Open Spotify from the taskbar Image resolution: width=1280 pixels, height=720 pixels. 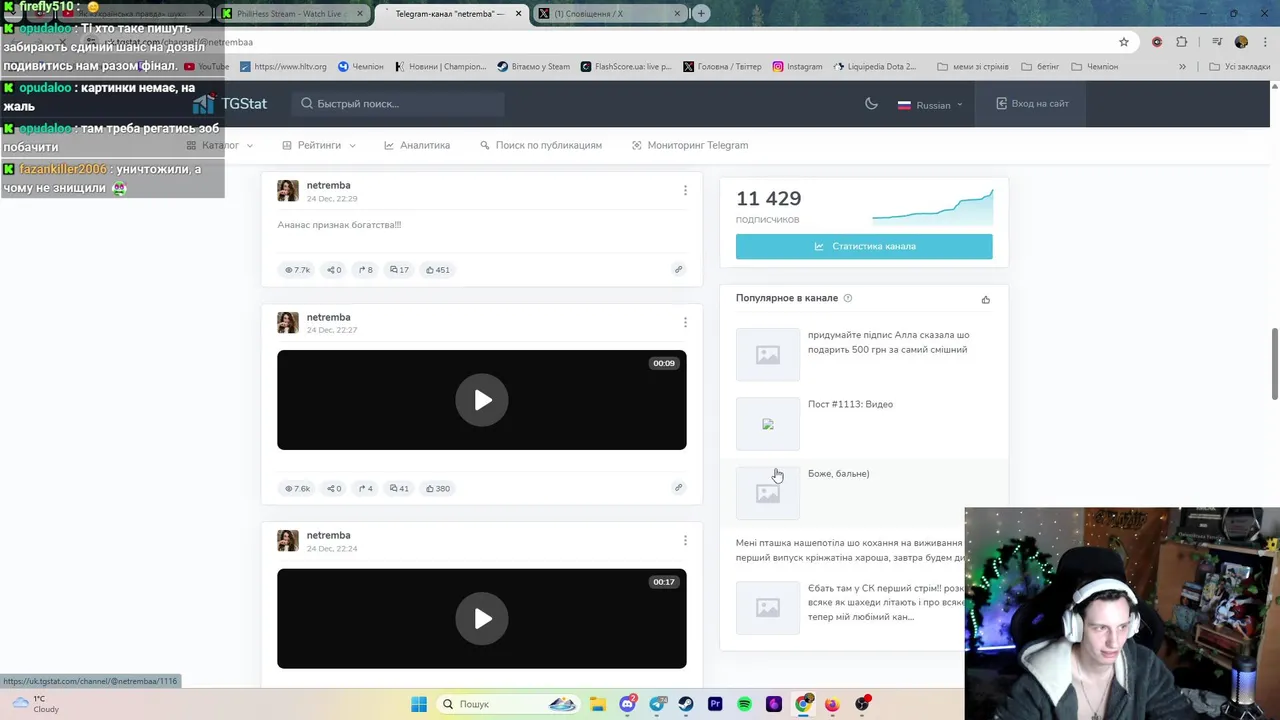(744, 704)
